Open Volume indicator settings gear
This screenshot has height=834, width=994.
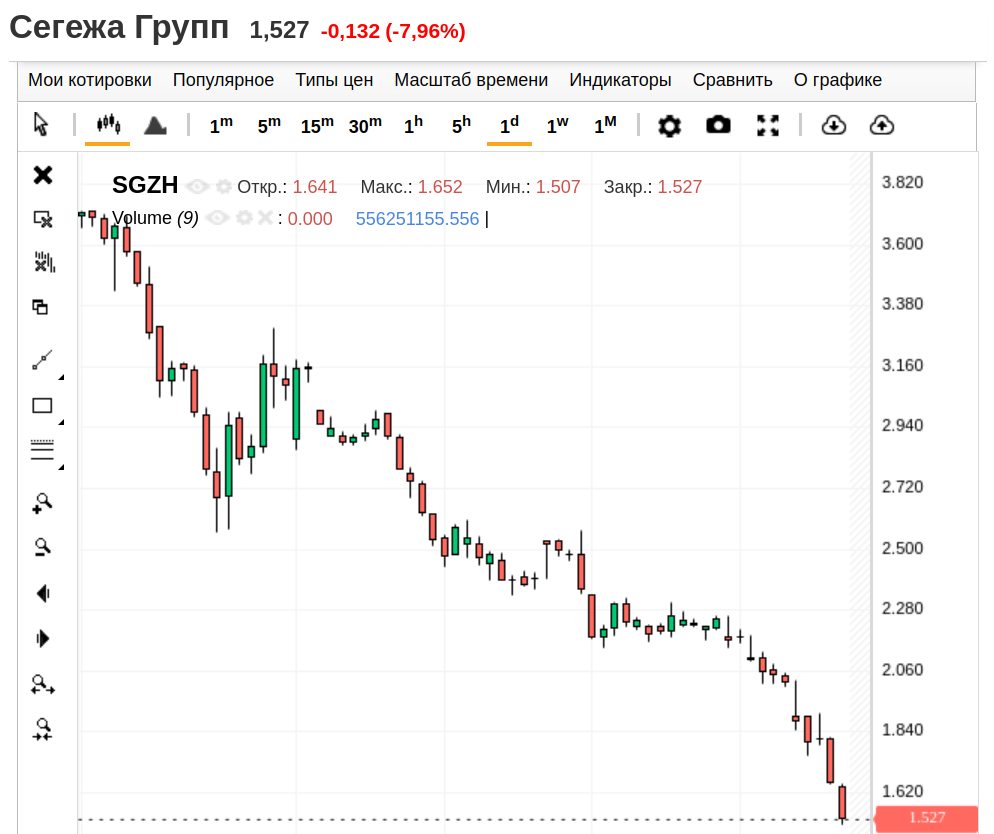(243, 218)
